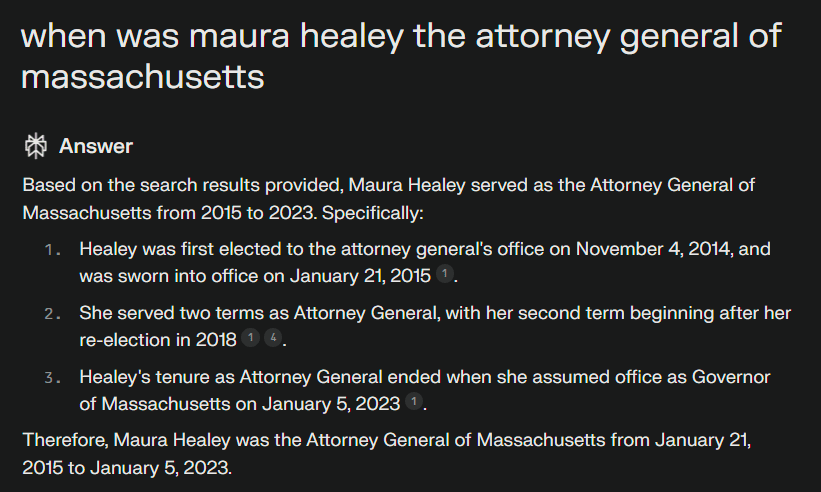Click the 'She served two terms' list item
Image resolution: width=821 pixels, height=492 pixels.
coord(434,326)
